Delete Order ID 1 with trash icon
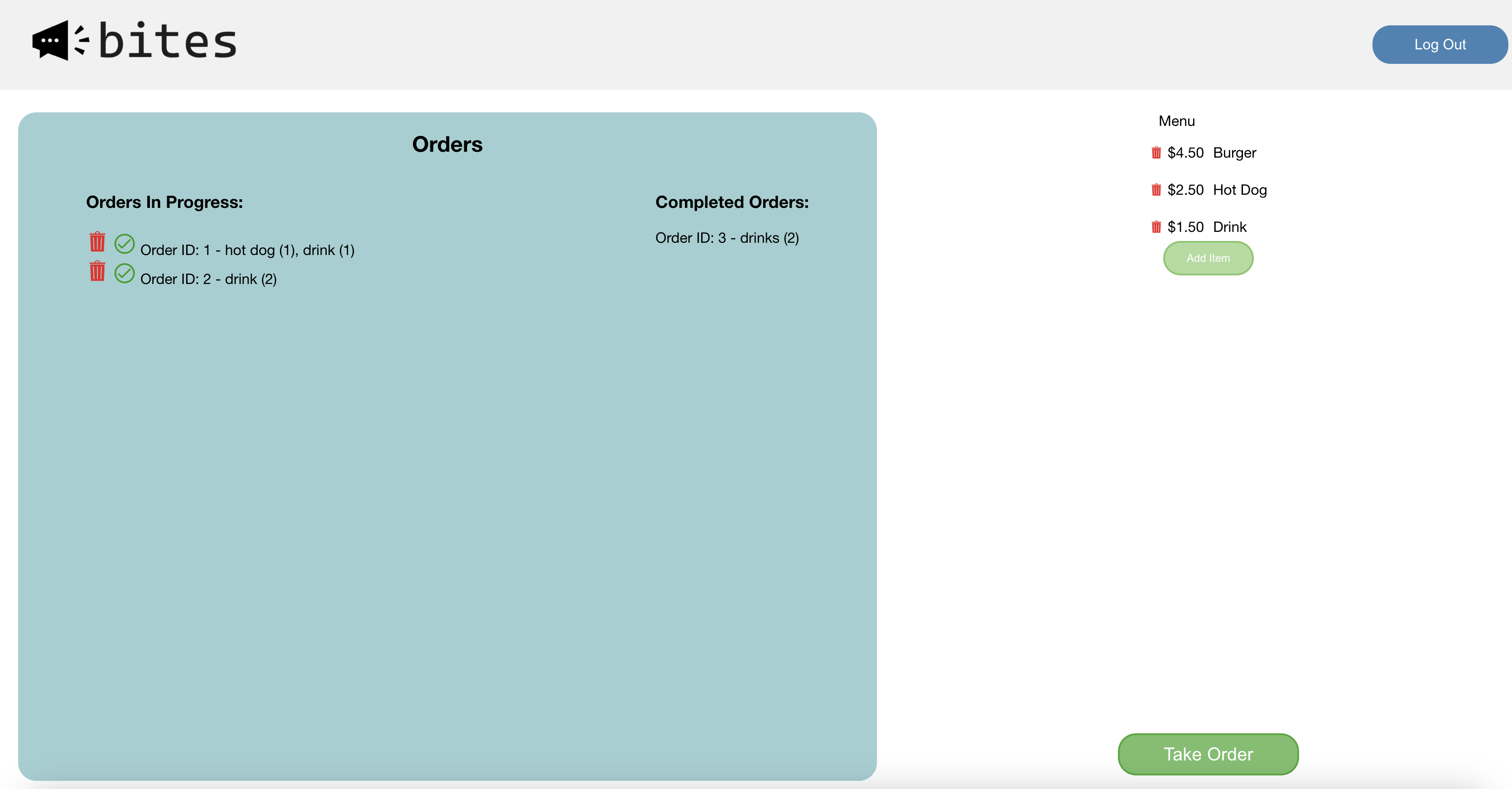The height and width of the screenshot is (789, 1512). 97,242
